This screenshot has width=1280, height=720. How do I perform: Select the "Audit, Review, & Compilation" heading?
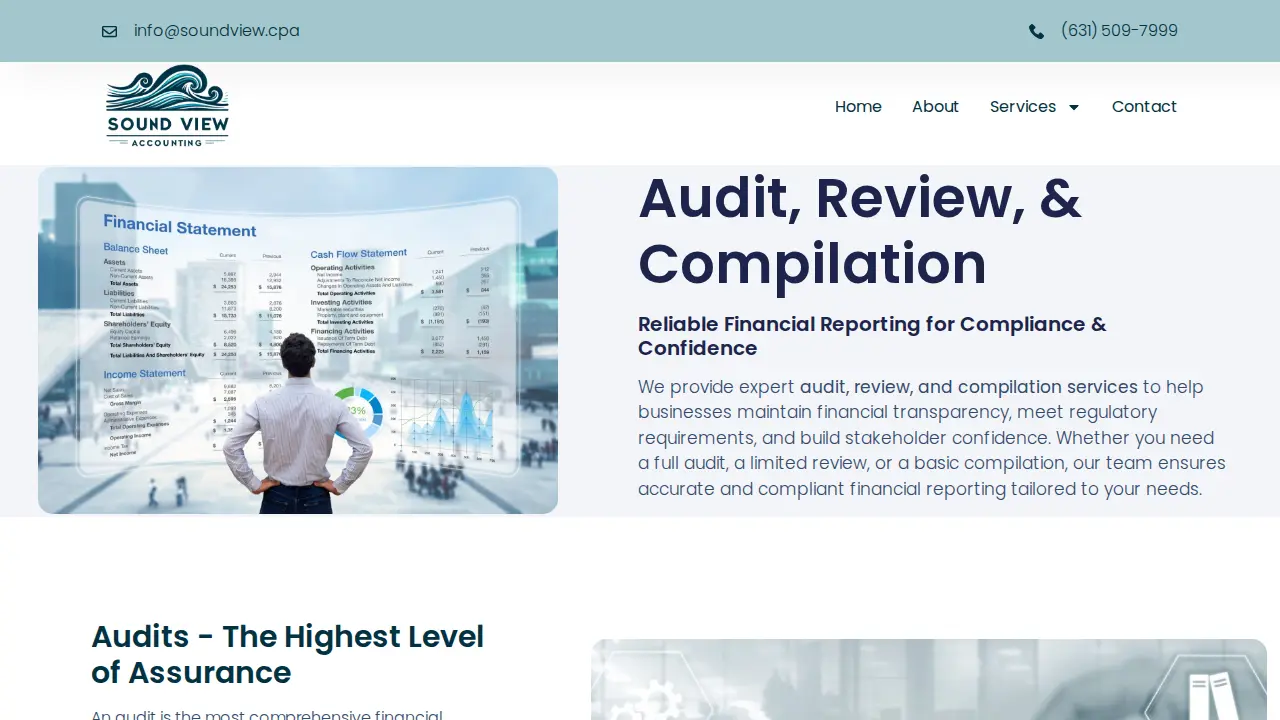click(860, 231)
